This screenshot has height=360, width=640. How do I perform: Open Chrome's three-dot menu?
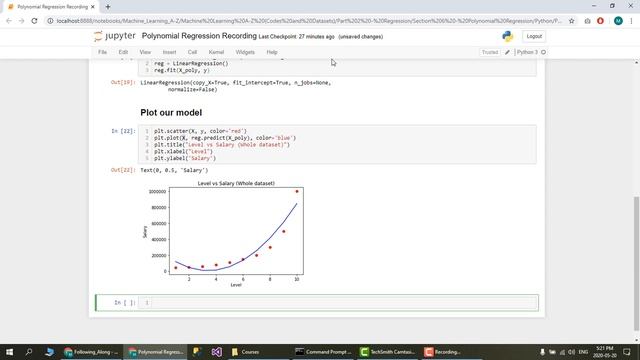(631, 21)
